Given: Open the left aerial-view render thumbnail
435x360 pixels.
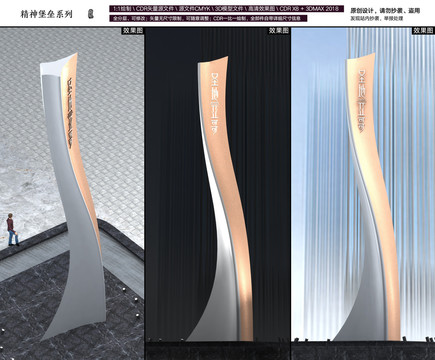Looking at the screenshot, I should tap(72, 194).
